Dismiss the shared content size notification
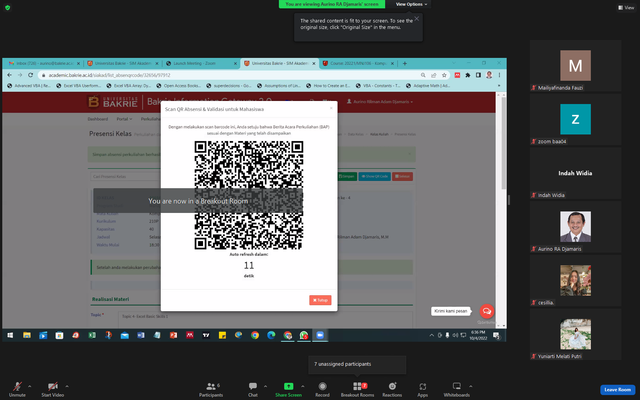The width and height of the screenshot is (640, 400). pos(416,18)
